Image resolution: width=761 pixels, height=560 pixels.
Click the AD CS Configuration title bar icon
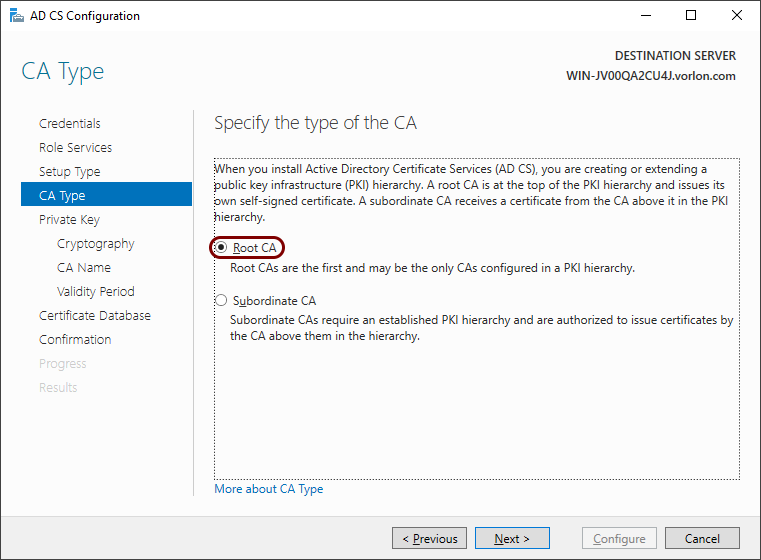click(17, 16)
